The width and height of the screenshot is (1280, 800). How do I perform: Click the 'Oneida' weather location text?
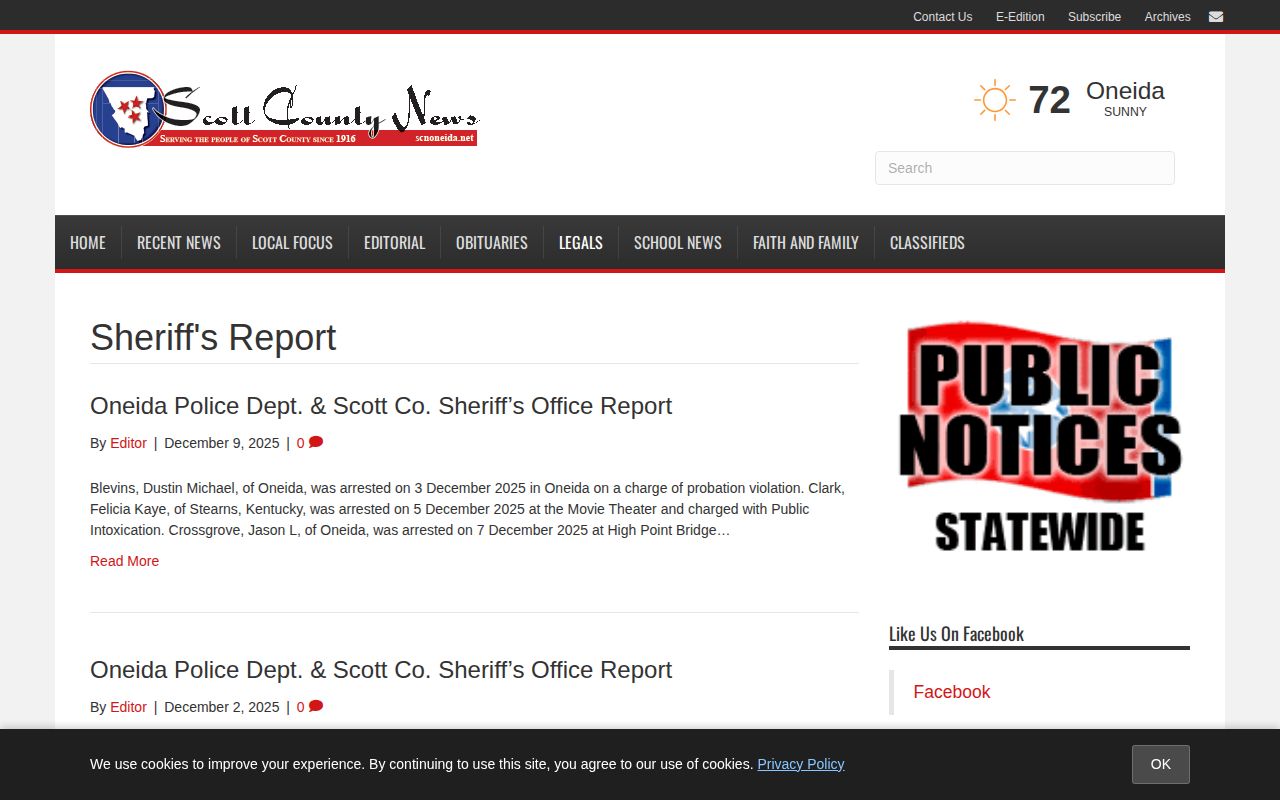pyautogui.click(x=1125, y=91)
